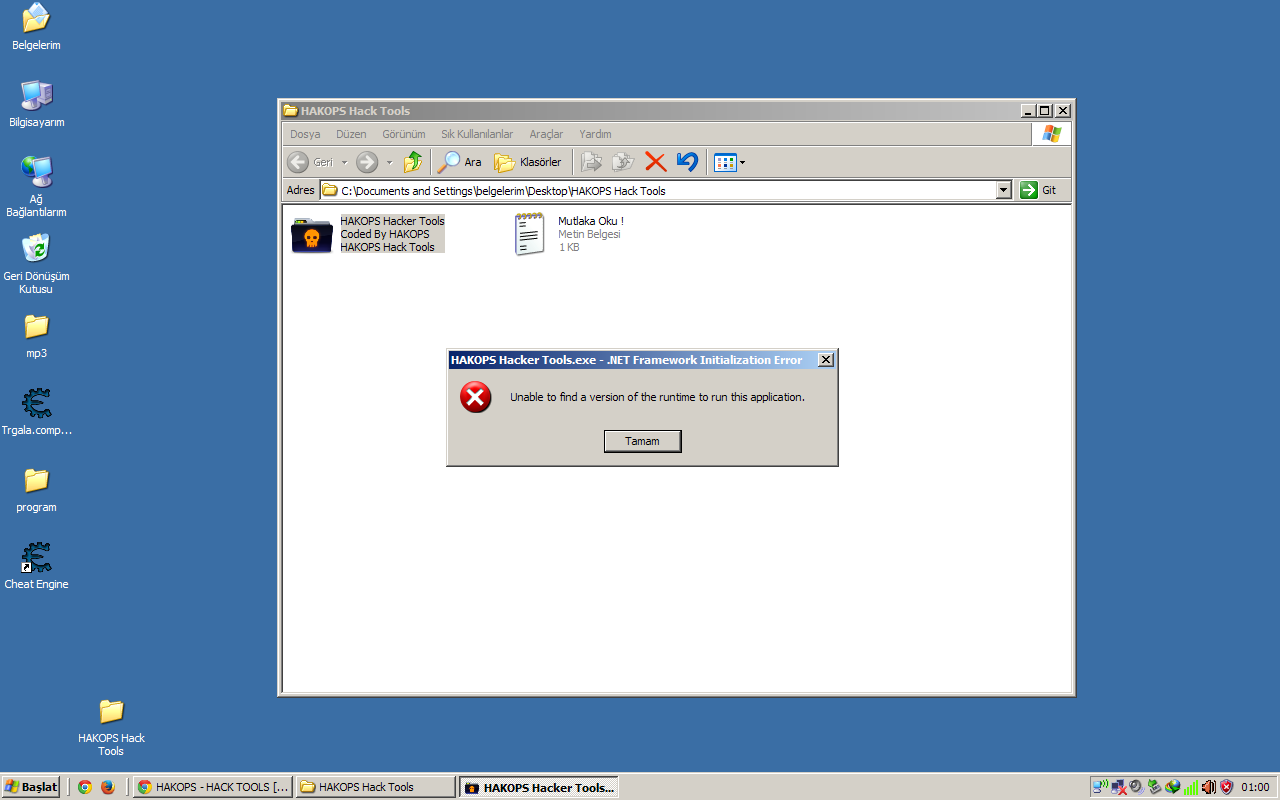The height and width of the screenshot is (800, 1280).
Task: Open the Dosya menu in Explorer window
Action: coord(305,134)
